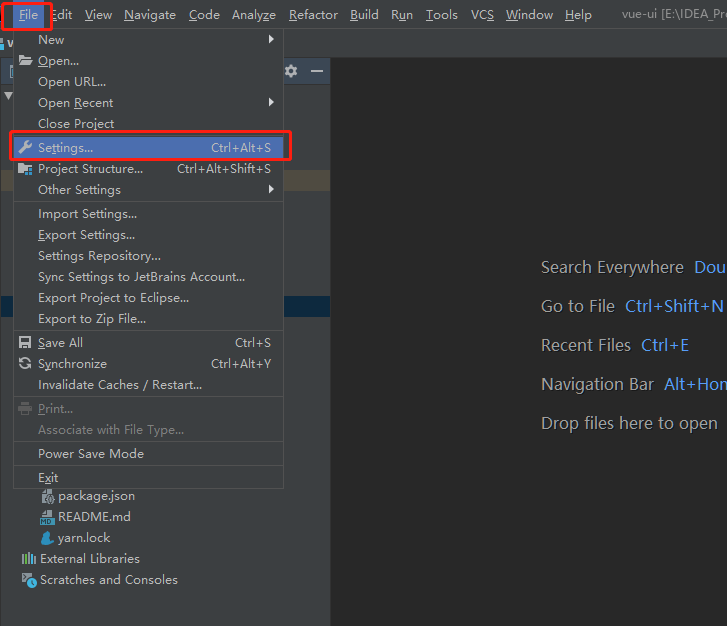727x626 pixels.
Task: Select package.json in project tree
Action: point(96,496)
